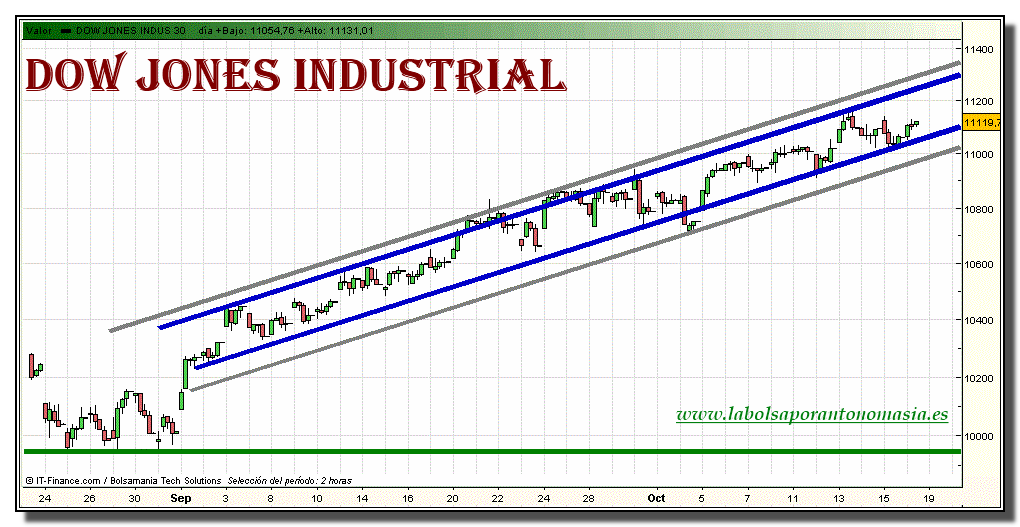This screenshot has height=527, width=1020.
Task: Click the black legend marker beside DOW JONES INDUS 30
Action: [67, 30]
